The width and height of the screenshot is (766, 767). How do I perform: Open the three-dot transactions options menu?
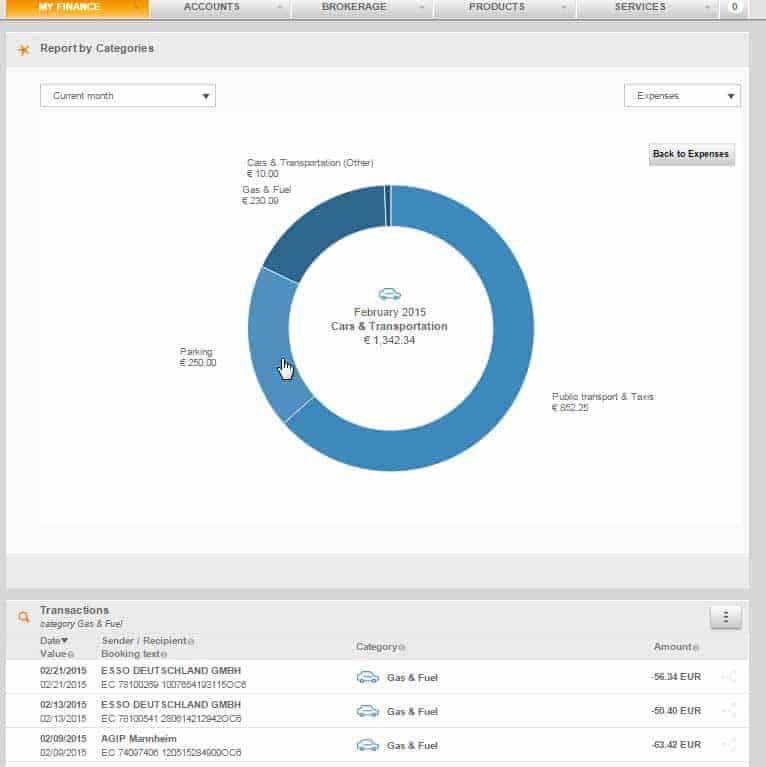coord(725,617)
